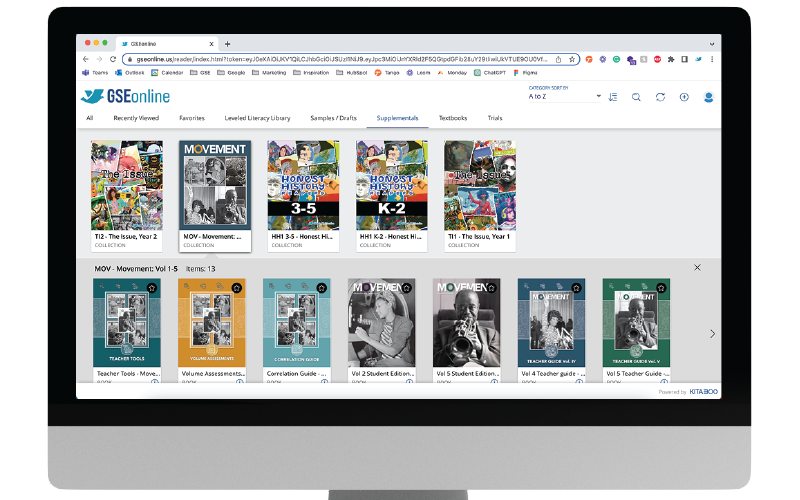Open the Teacher Tools book cover
Image resolution: width=800 pixels, height=500 pixels.
coord(127,322)
